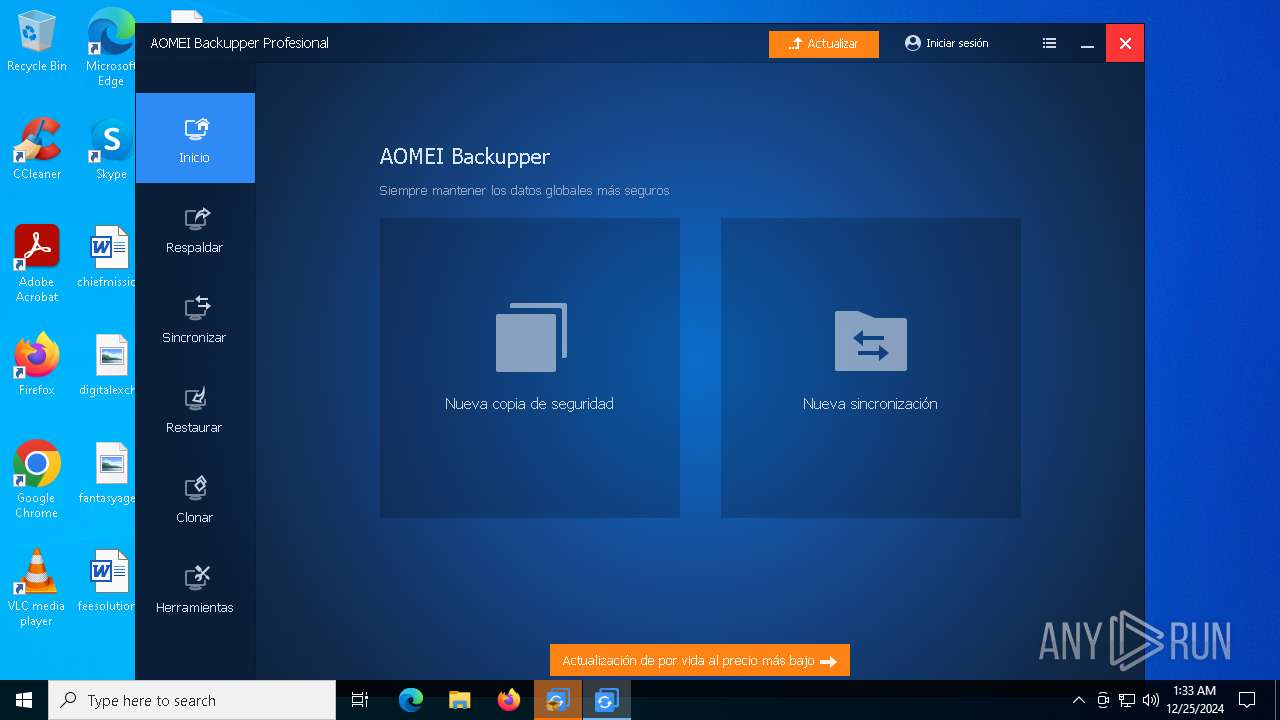This screenshot has width=1280, height=720.
Task: Open the digitalexch image file
Action: 108,364
